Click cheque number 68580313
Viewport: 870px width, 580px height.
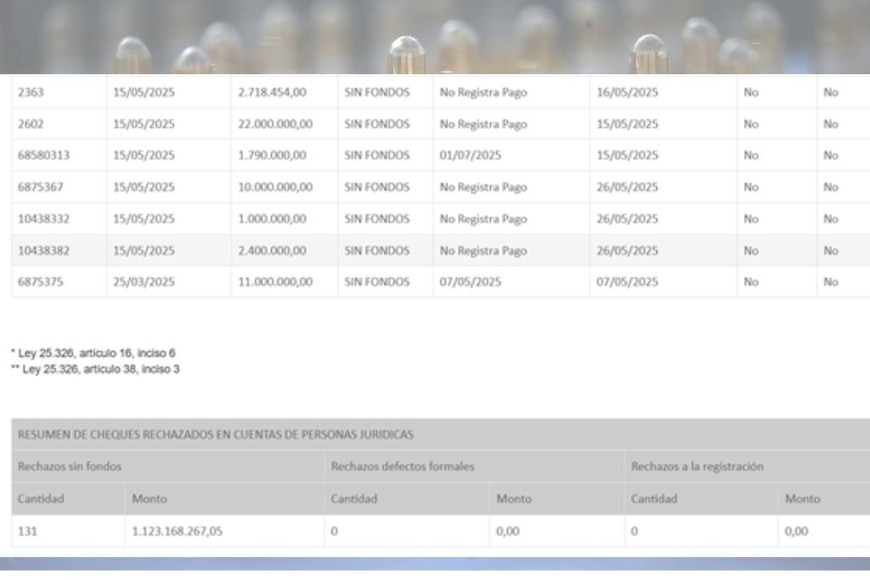[x=43, y=156]
